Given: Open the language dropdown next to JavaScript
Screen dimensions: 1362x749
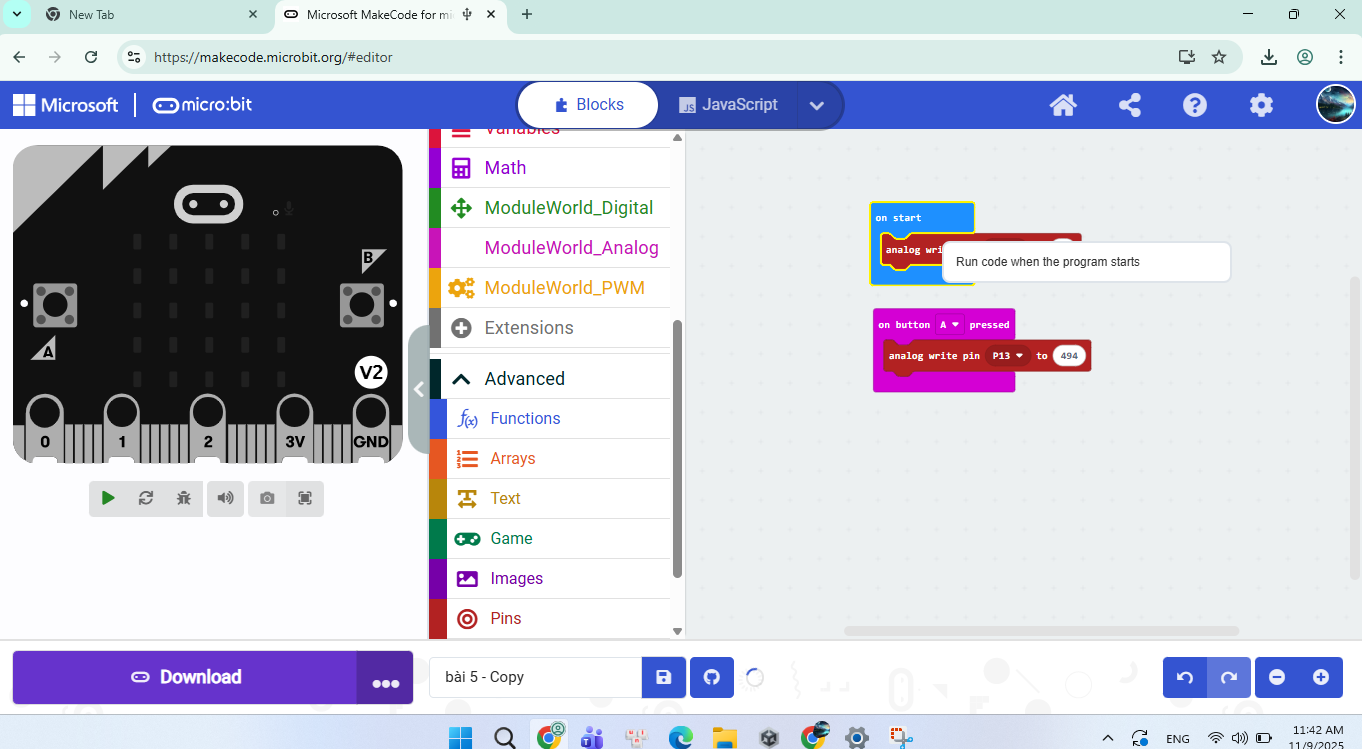Looking at the screenshot, I should 817,105.
